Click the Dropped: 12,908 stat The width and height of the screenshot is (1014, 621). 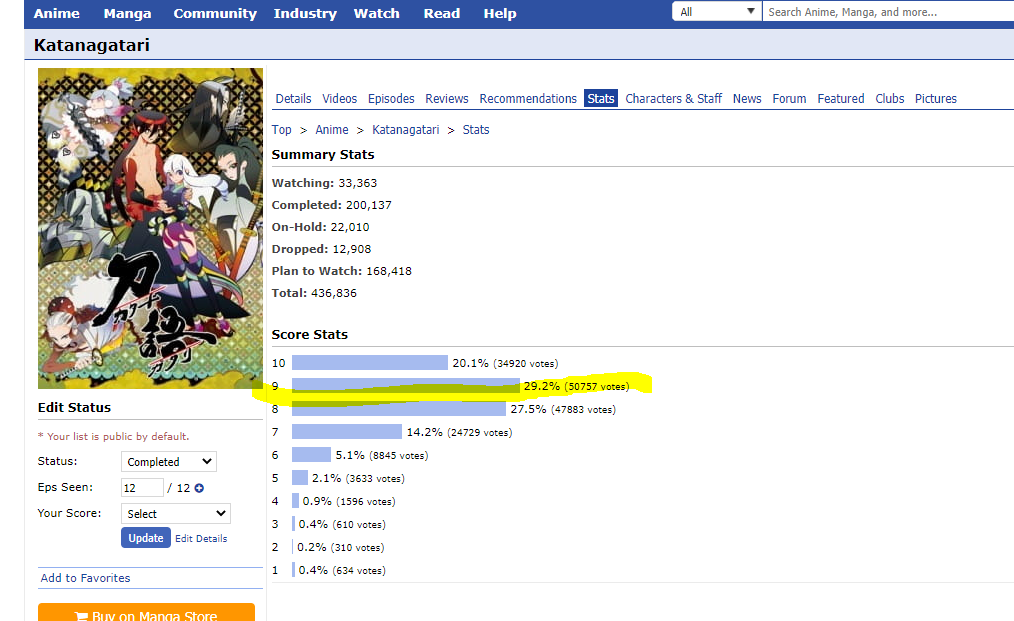(x=321, y=249)
